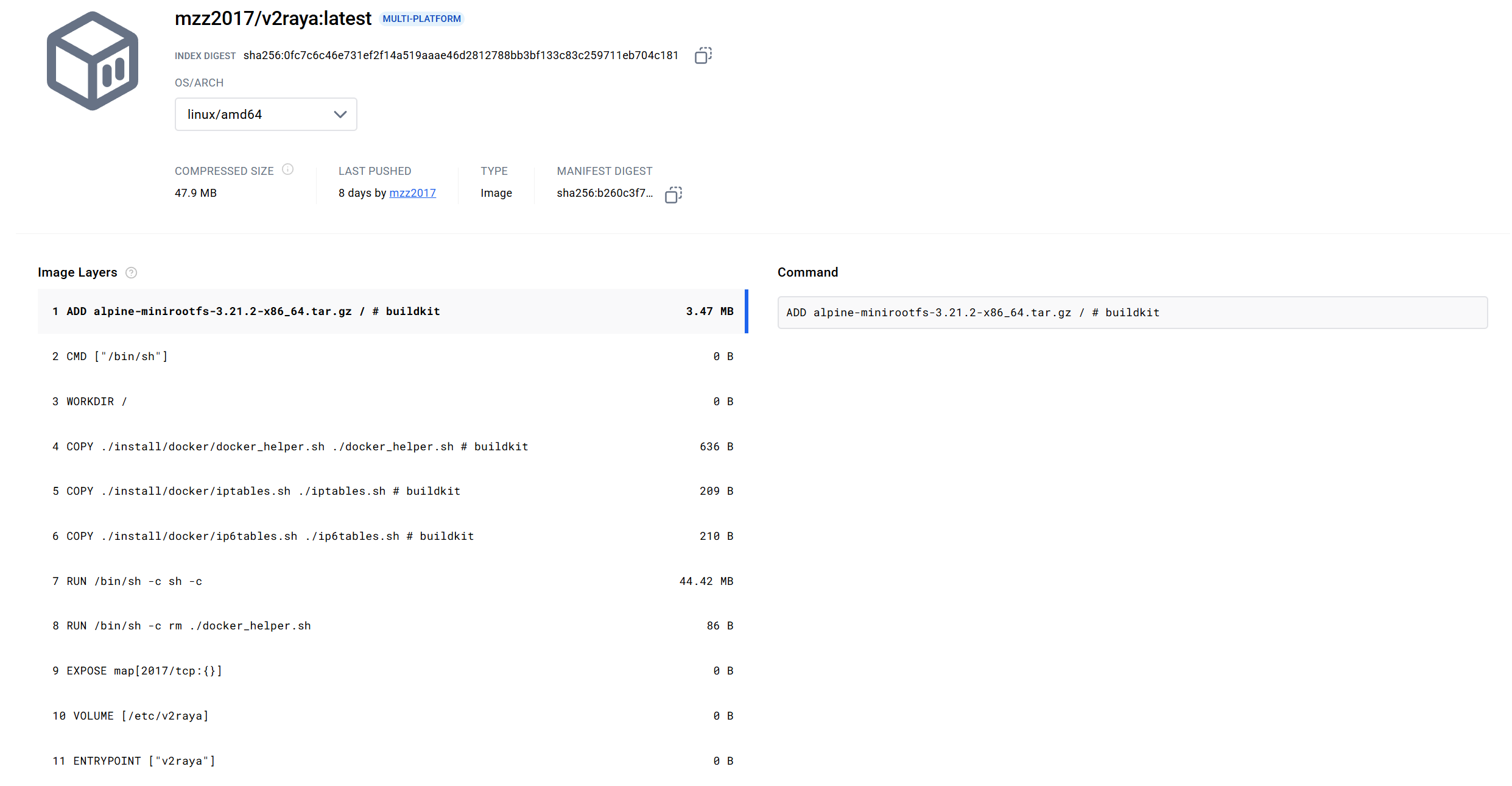Click the MULTI-PLATFORM badge
This screenshot has width=1512, height=786.
point(421,19)
